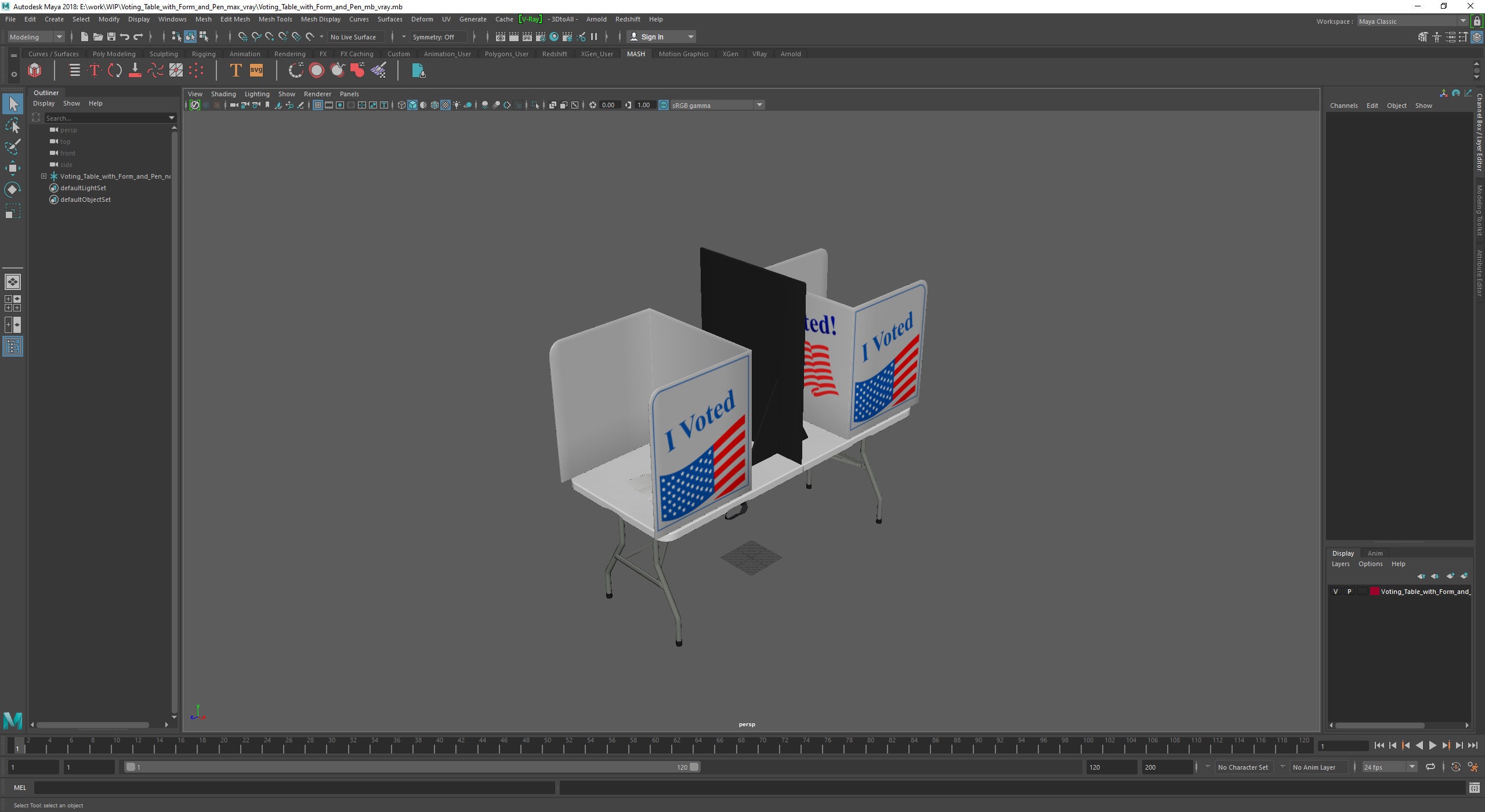Open a scene with the folder icon
This screenshot has width=1485, height=812.
97,37
